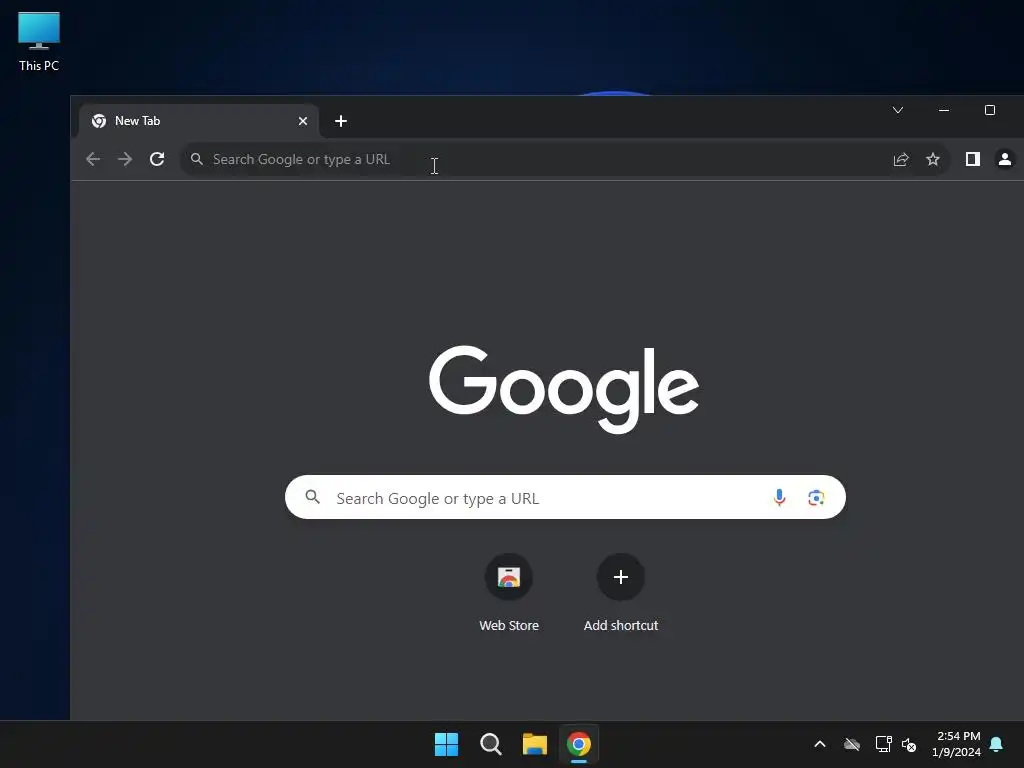Open the Chrome profile avatar
The height and width of the screenshot is (768, 1024).
[x=1005, y=159]
